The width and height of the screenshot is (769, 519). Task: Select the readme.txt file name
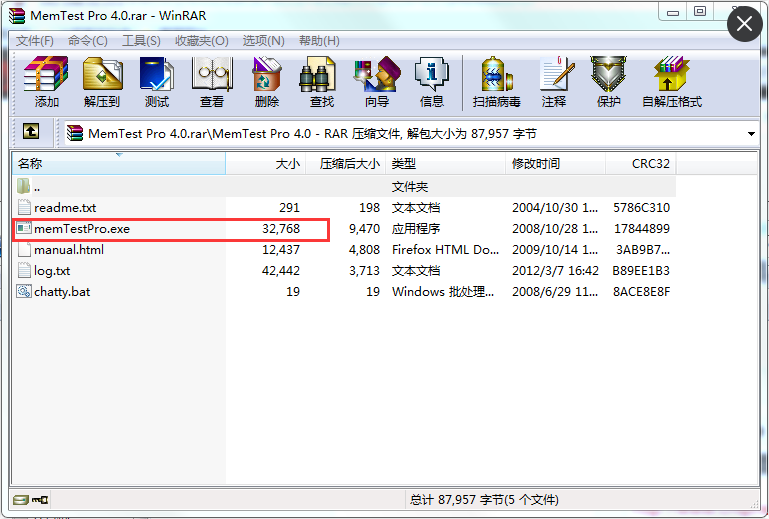tap(65, 208)
